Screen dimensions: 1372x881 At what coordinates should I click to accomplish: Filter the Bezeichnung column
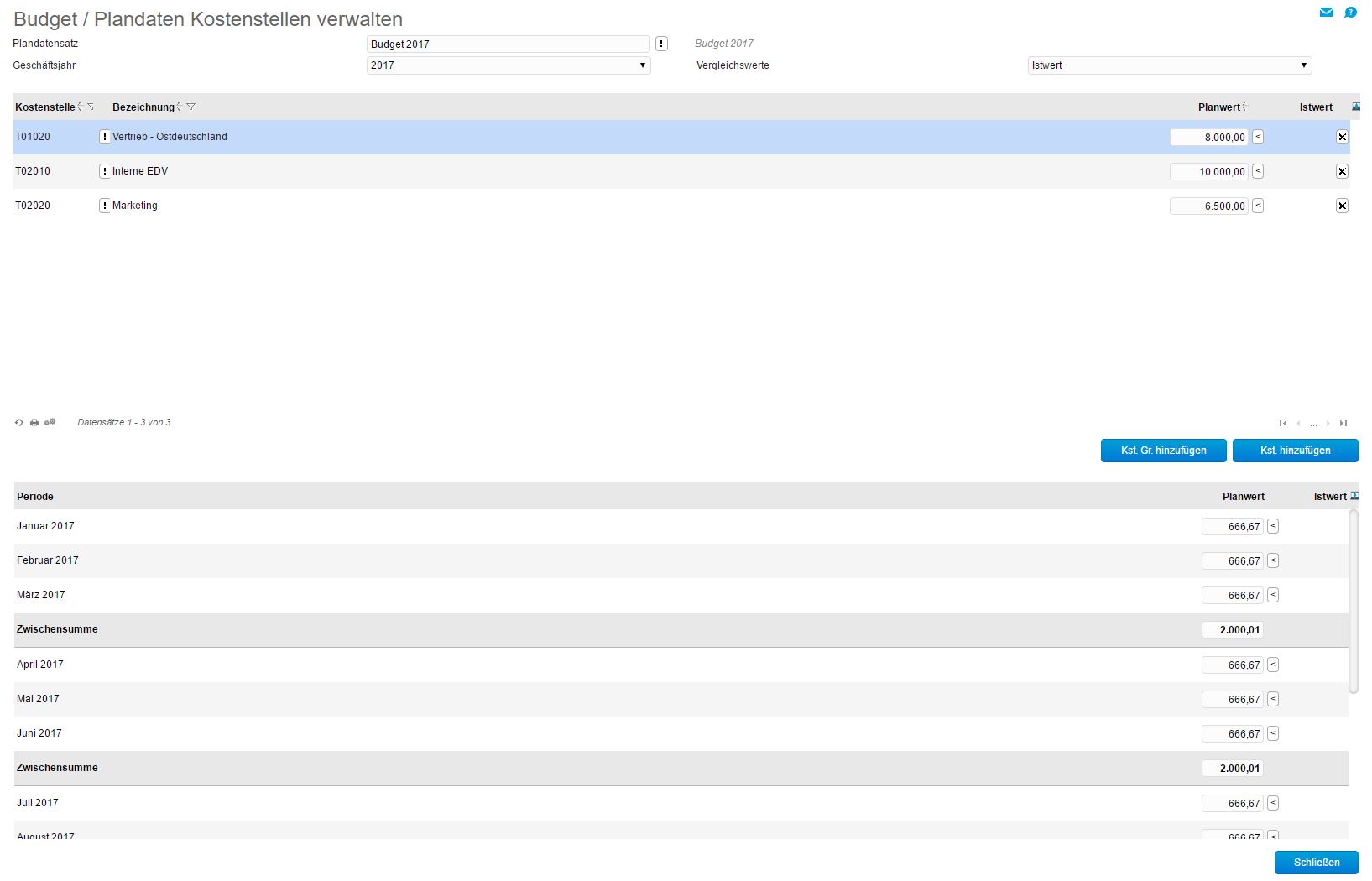191,107
